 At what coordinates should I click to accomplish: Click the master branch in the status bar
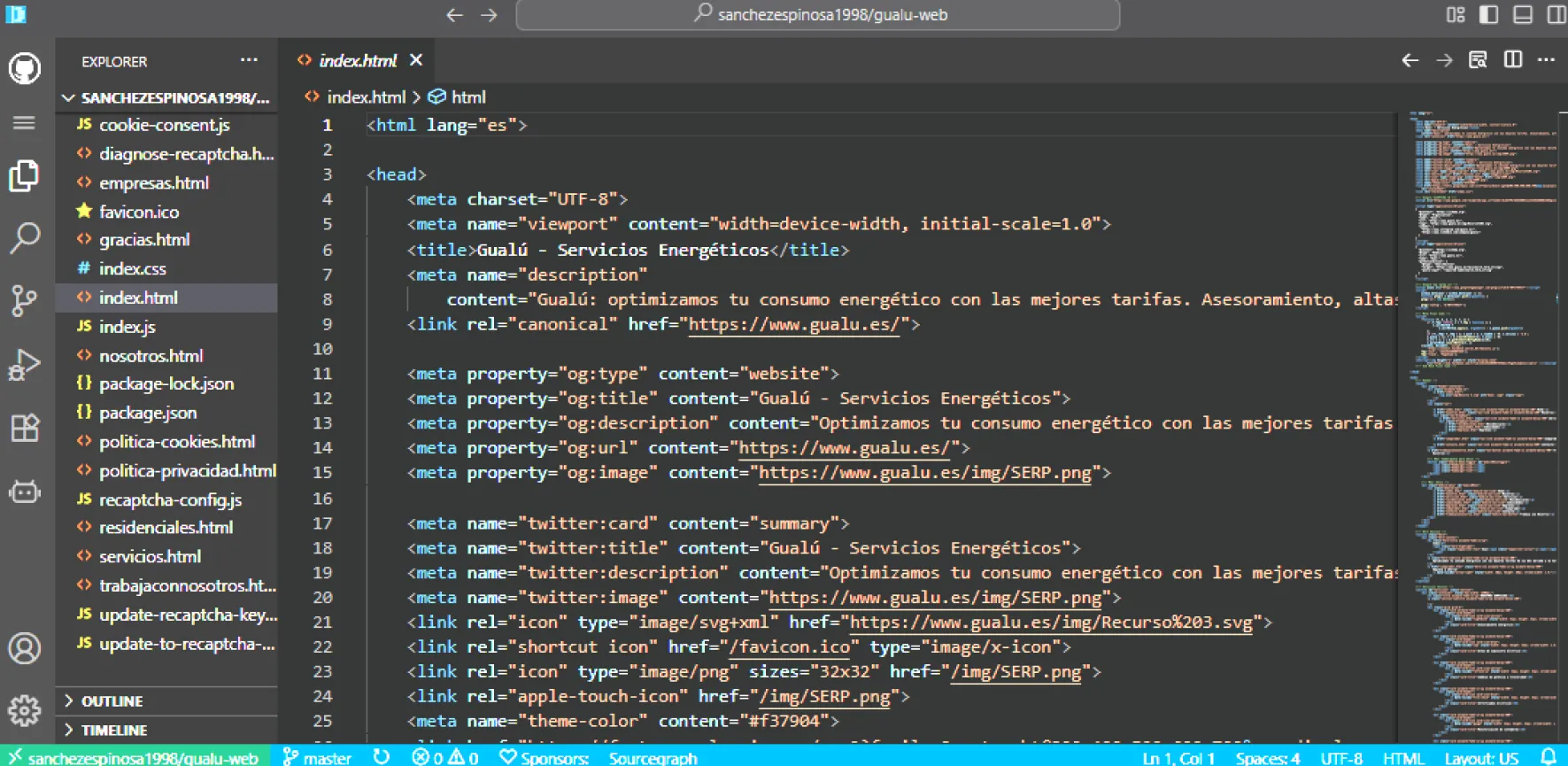coord(317,757)
